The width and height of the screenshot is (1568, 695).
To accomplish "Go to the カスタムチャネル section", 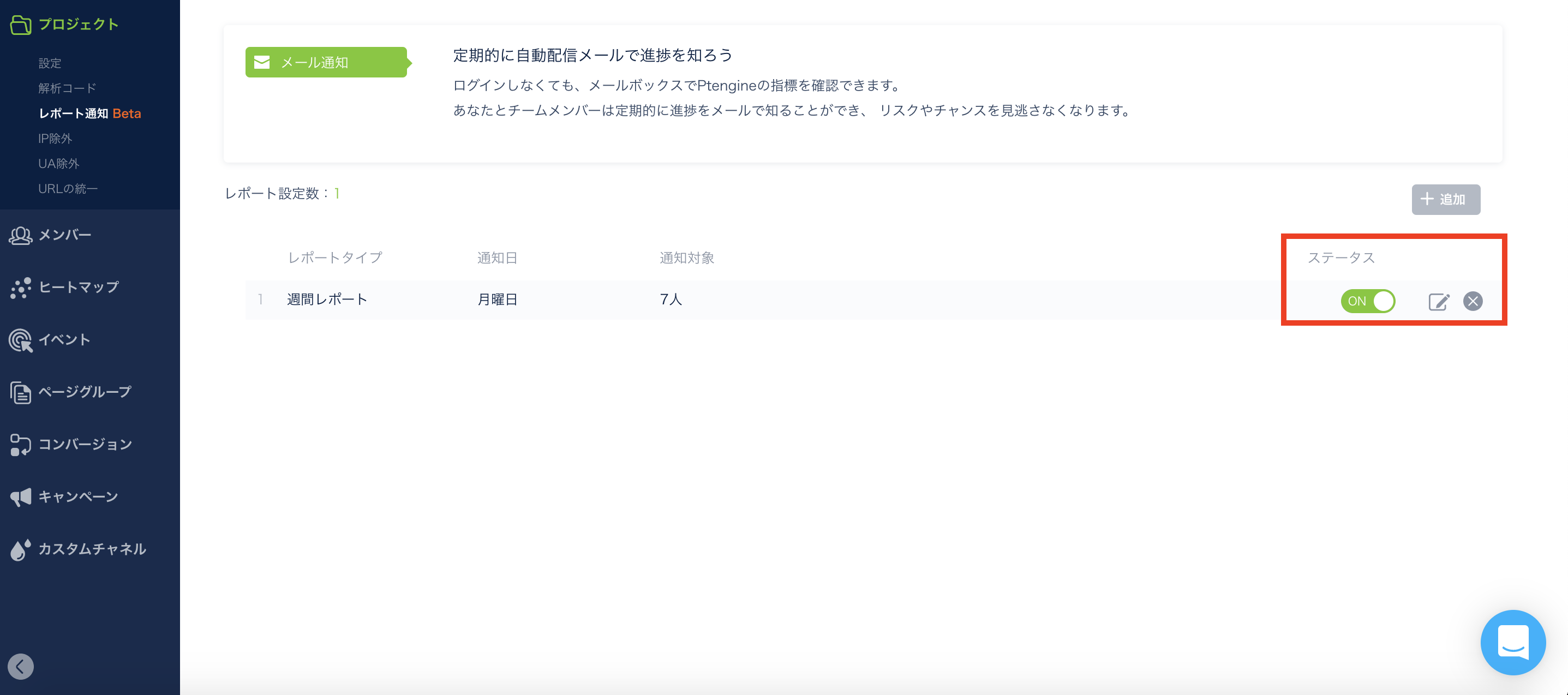I will [x=92, y=549].
